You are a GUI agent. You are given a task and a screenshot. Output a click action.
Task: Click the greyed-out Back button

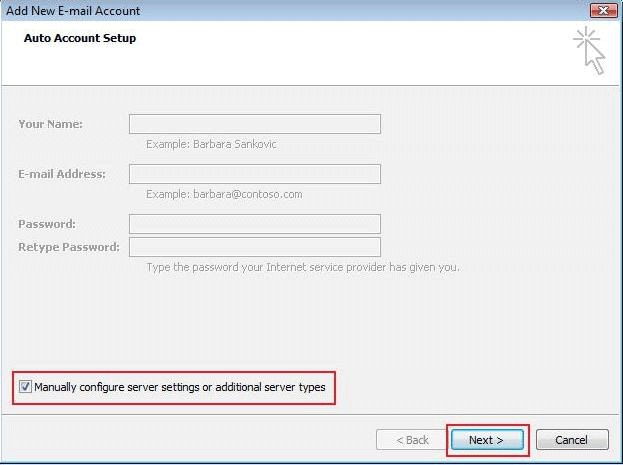point(410,440)
